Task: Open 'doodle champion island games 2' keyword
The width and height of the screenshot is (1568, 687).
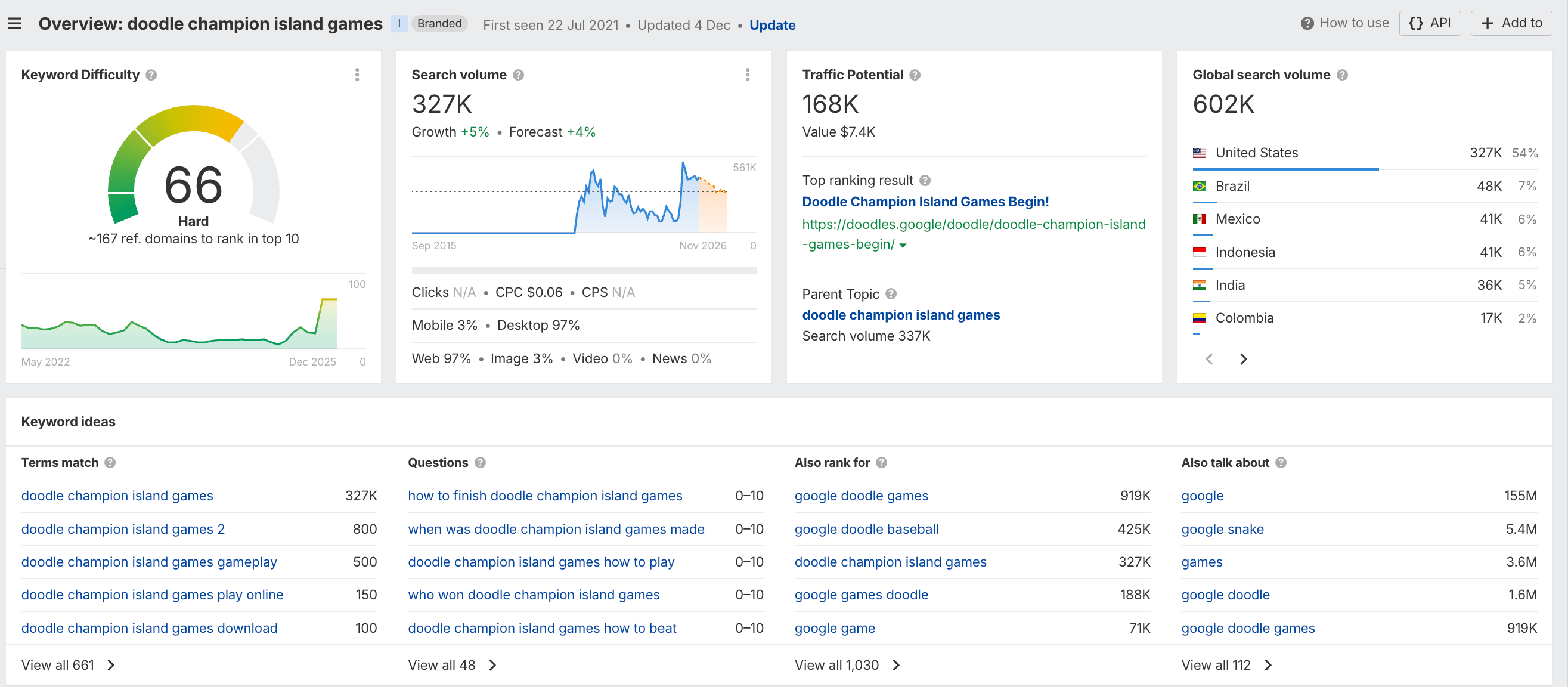Action: pos(123,529)
